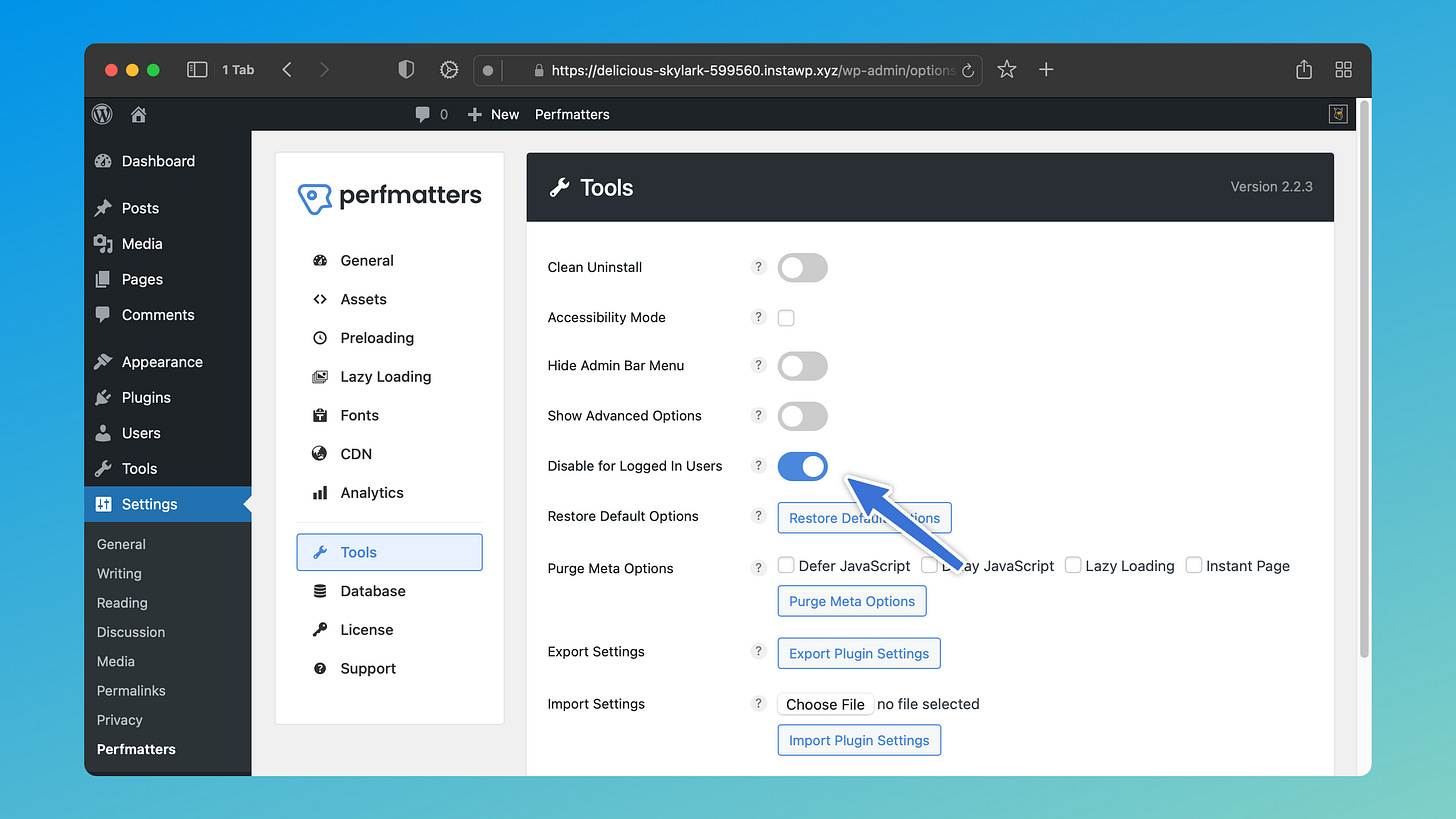Open Permalinks under Settings submenu
1456x819 pixels.
click(131, 691)
